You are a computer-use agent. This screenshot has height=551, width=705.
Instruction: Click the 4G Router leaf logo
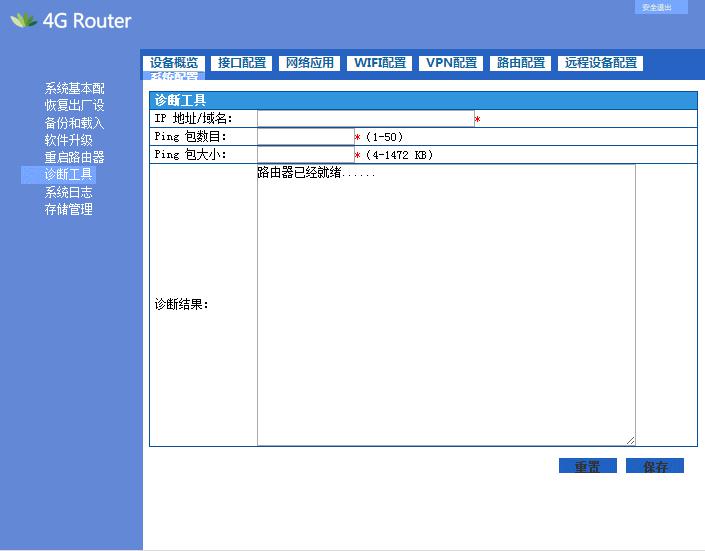pos(23,20)
